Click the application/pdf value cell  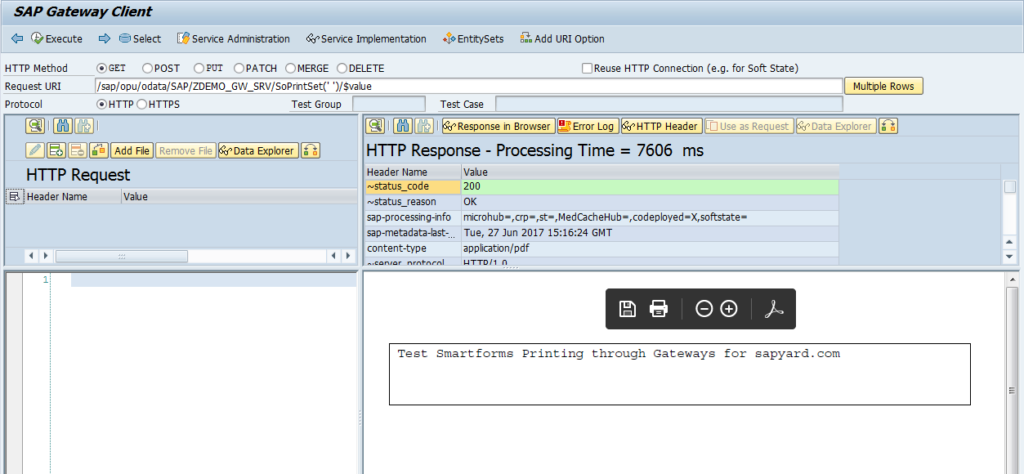[x=650, y=248]
